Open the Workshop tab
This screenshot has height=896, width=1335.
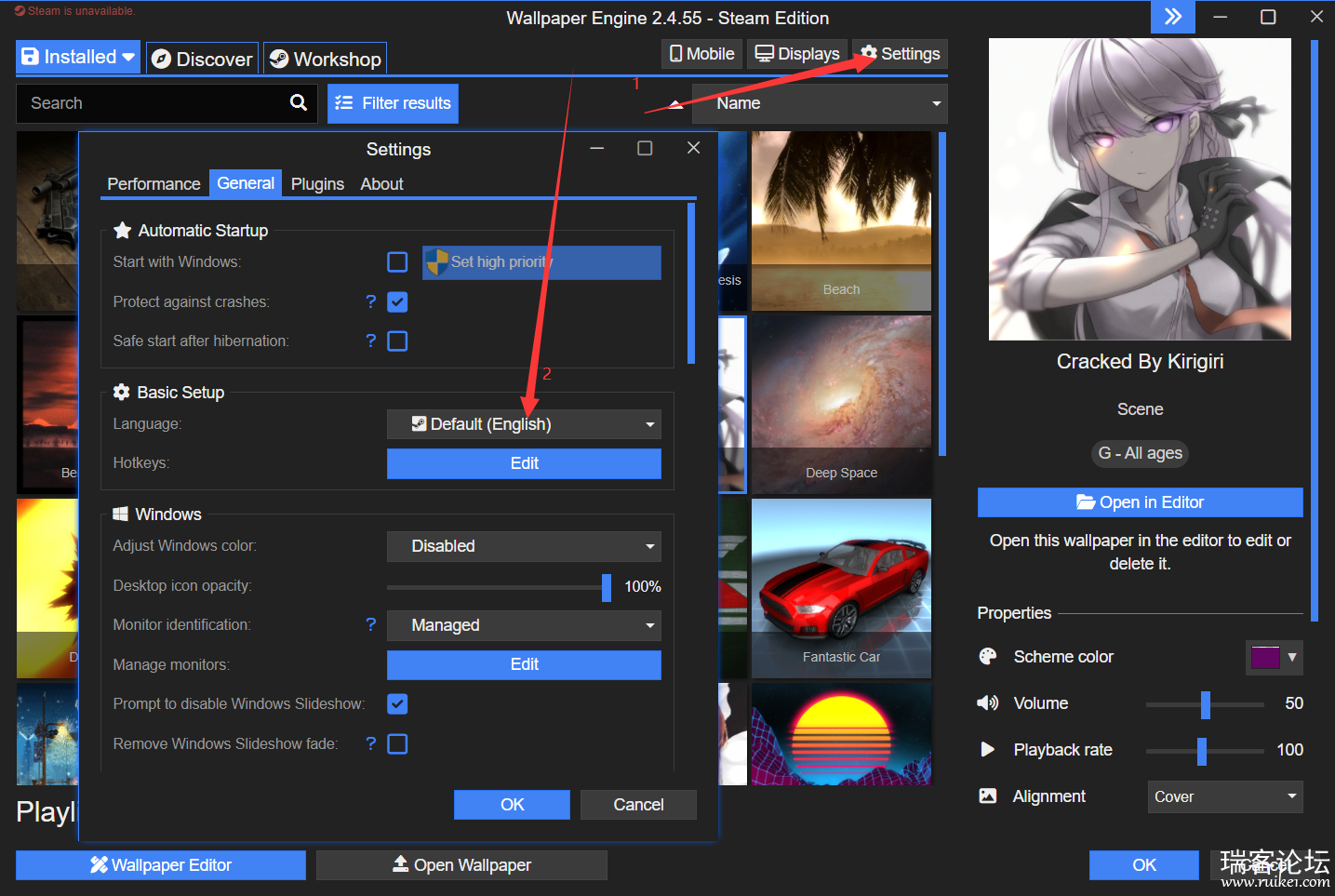tap(325, 59)
